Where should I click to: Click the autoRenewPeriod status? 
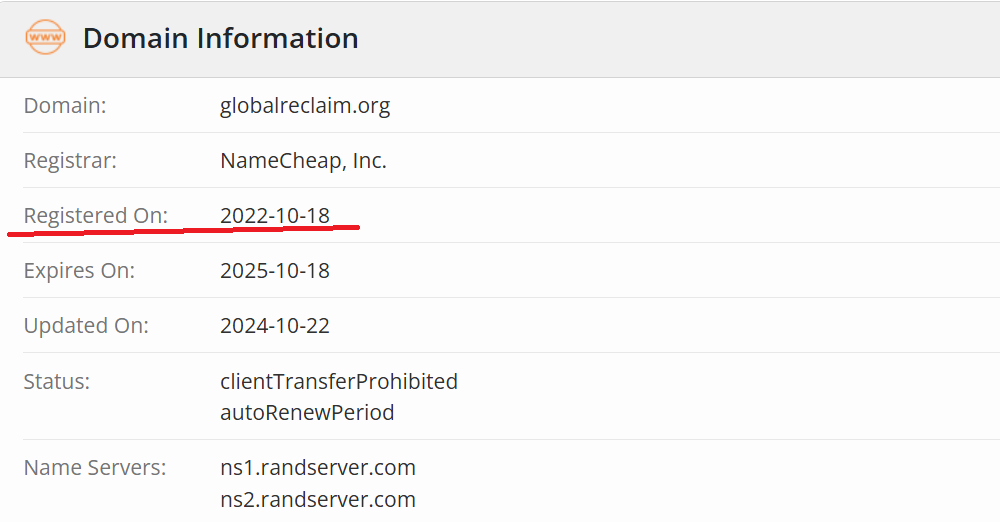(x=307, y=412)
